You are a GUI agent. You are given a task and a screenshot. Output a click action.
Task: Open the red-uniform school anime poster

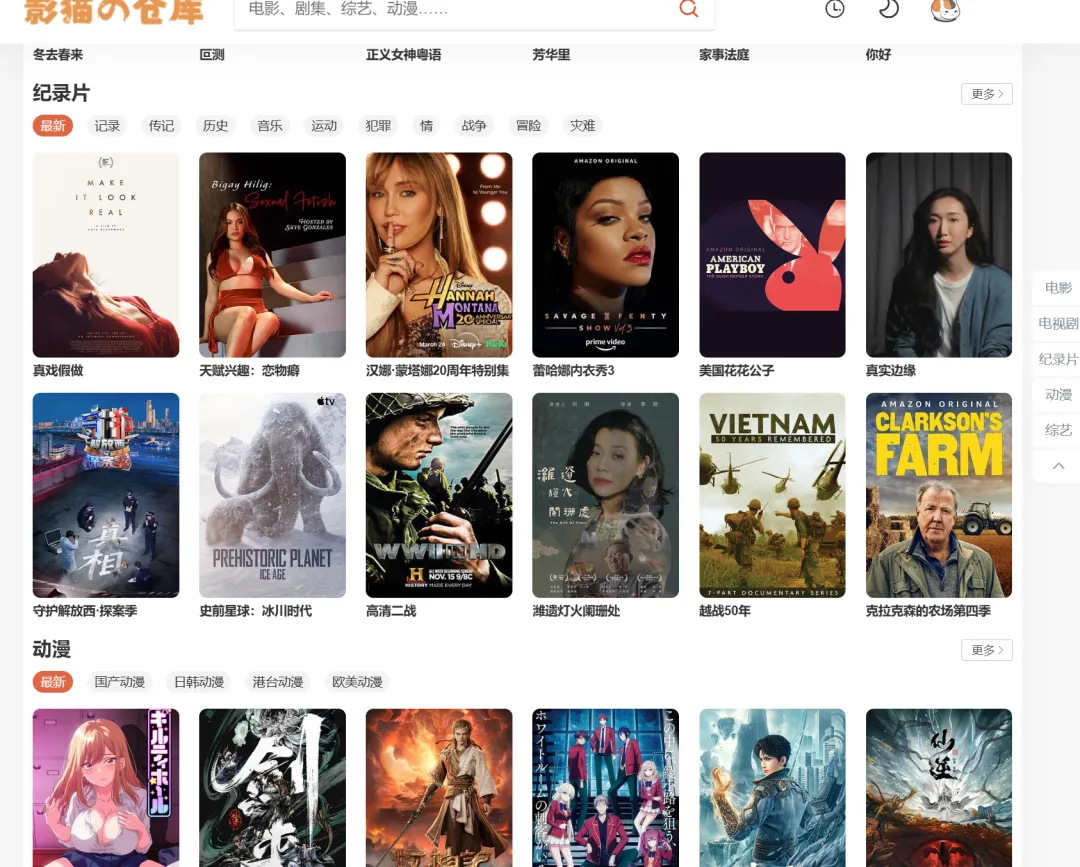(x=605, y=788)
